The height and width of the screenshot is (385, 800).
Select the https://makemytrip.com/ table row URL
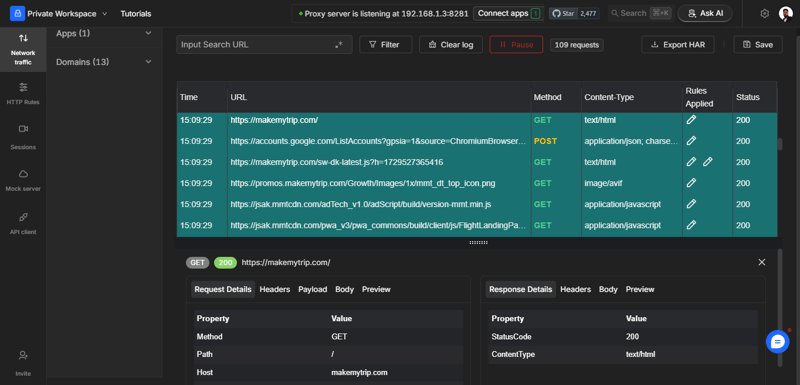click(274, 120)
